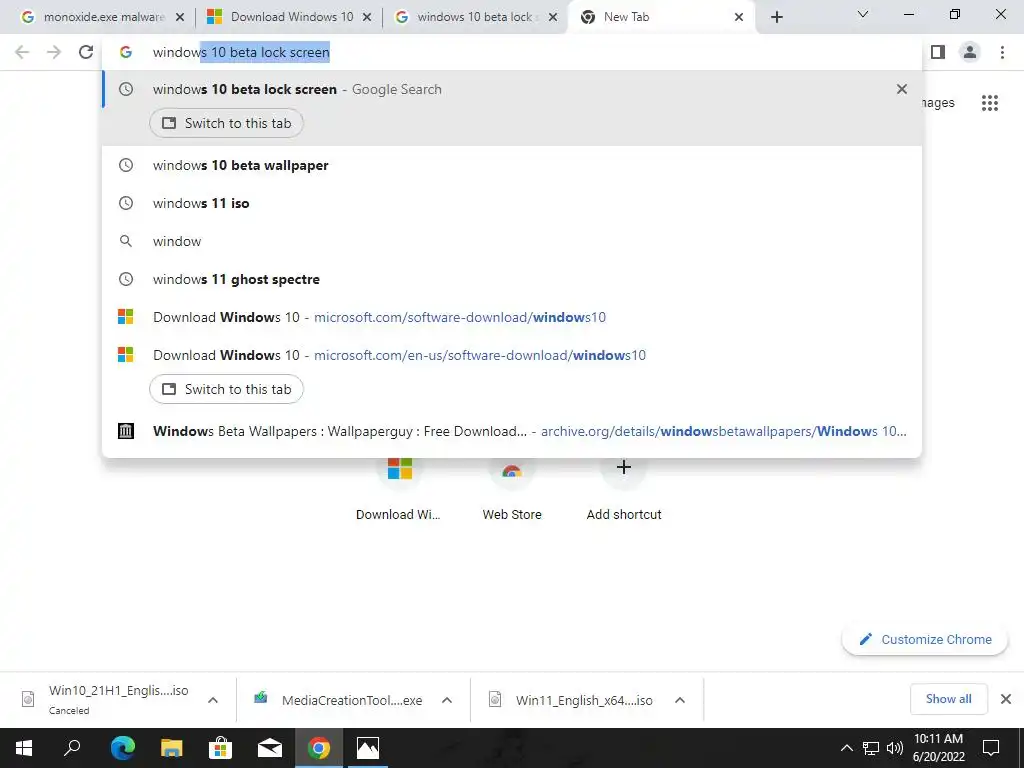
Task: Open the notification center icon
Action: click(991, 748)
